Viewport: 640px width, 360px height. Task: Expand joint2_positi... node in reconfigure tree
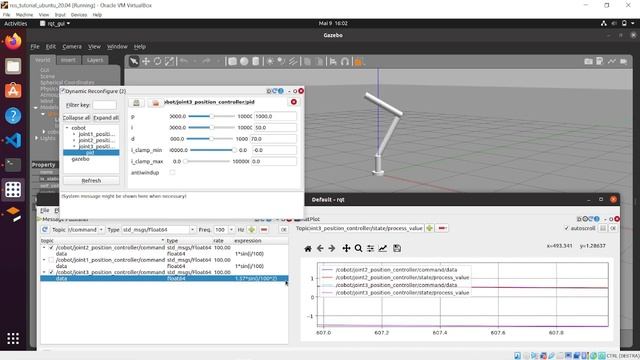pyautogui.click(x=74, y=140)
